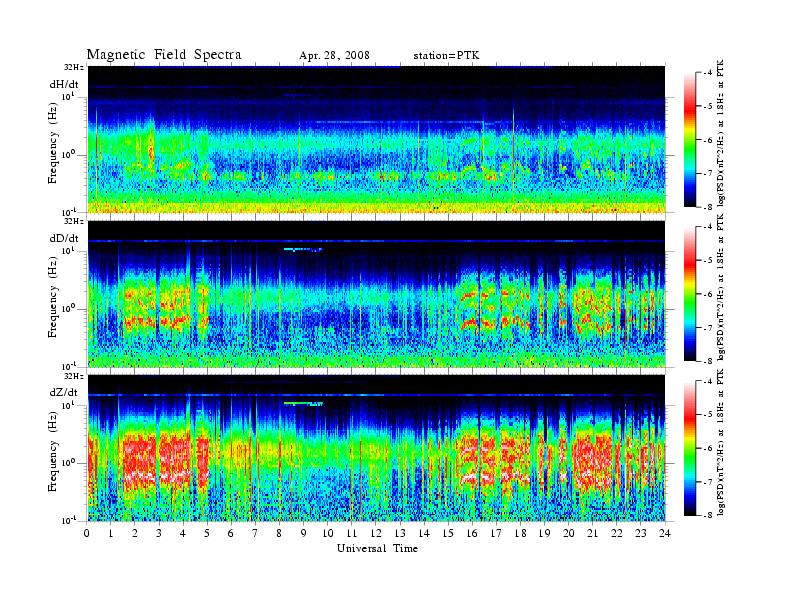Click time tick label 16

(x=472, y=534)
